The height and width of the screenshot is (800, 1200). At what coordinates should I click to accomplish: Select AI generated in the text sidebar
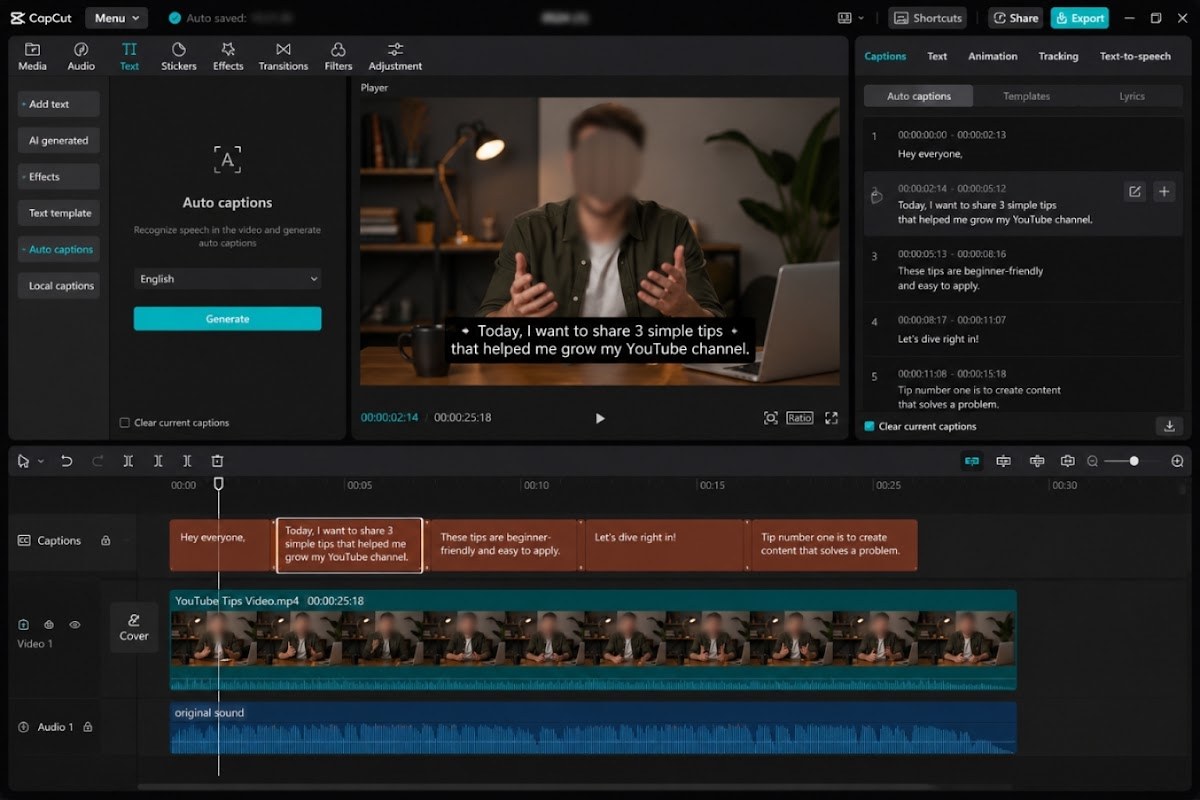point(58,141)
